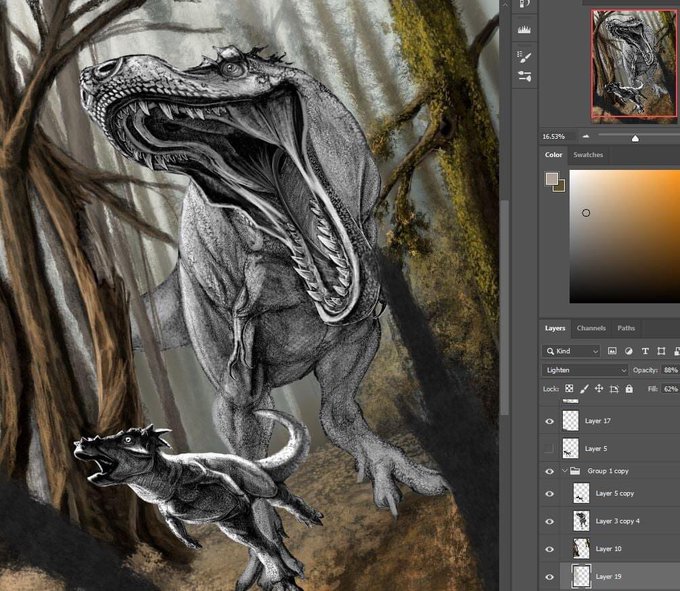Click the Fill 62% field
The height and width of the screenshot is (591, 680).
click(x=670, y=389)
